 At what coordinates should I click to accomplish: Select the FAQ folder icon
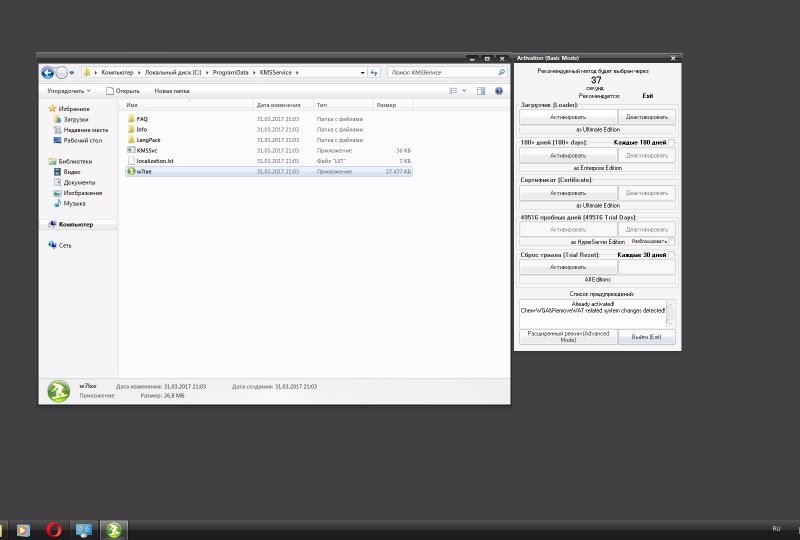click(131, 119)
